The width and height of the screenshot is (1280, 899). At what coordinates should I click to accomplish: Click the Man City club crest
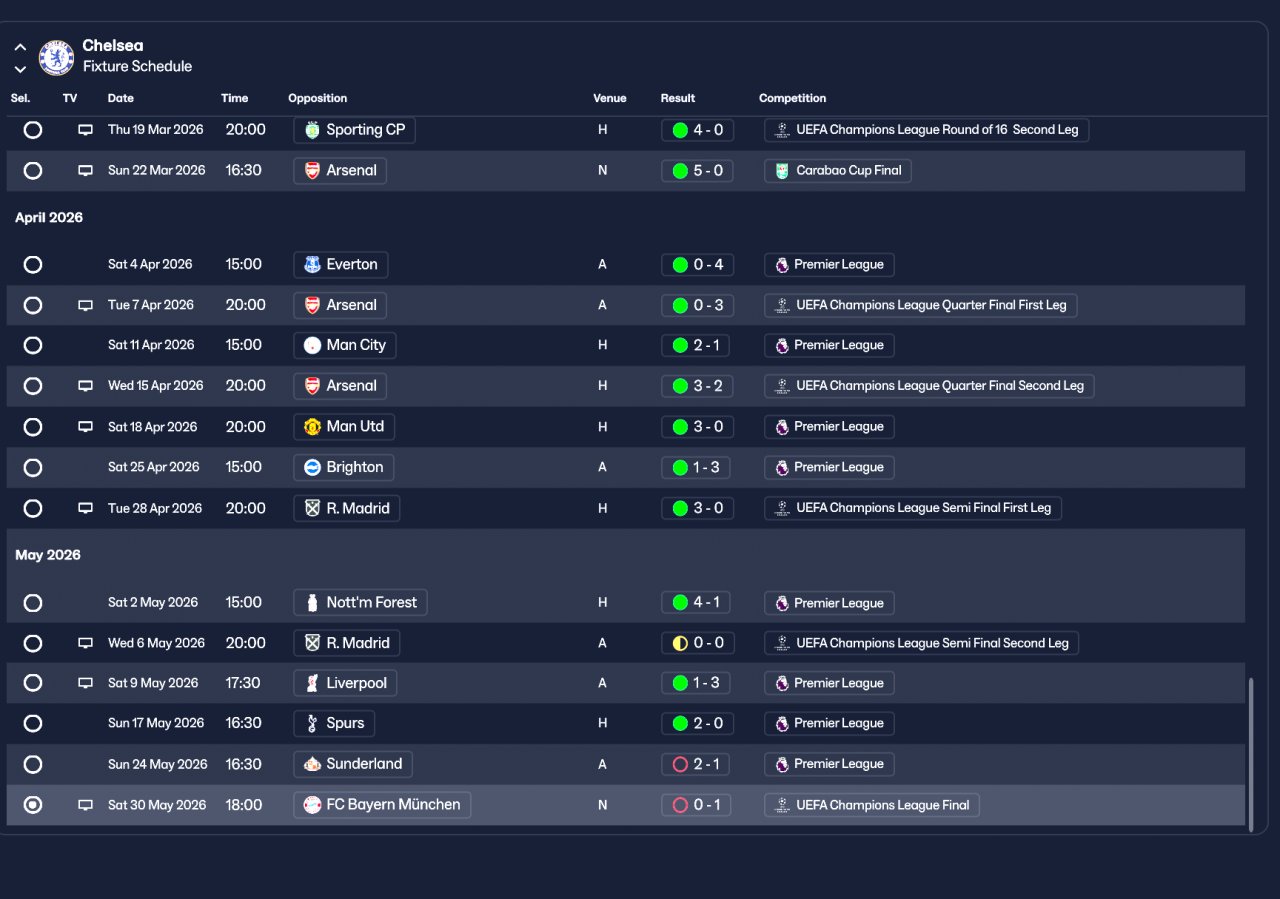pyautogui.click(x=313, y=345)
